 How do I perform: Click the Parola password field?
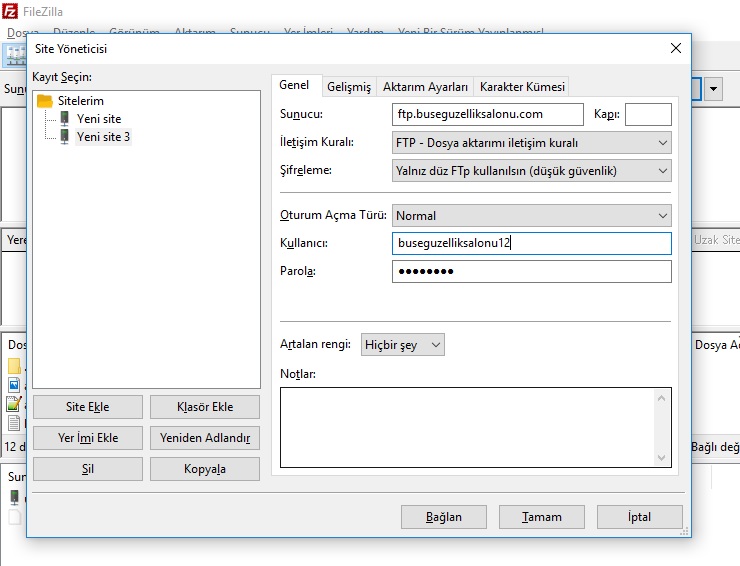[x=531, y=271]
